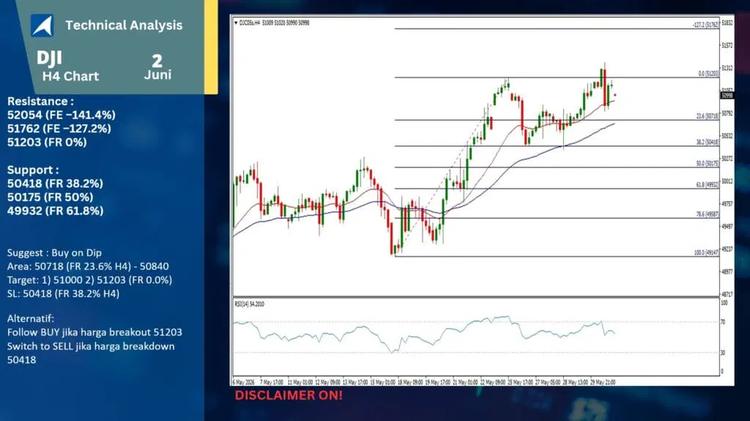Image resolution: width=750 pixels, height=421 pixels.
Task: Click the 49757 price axis label
Action: (x=727, y=204)
